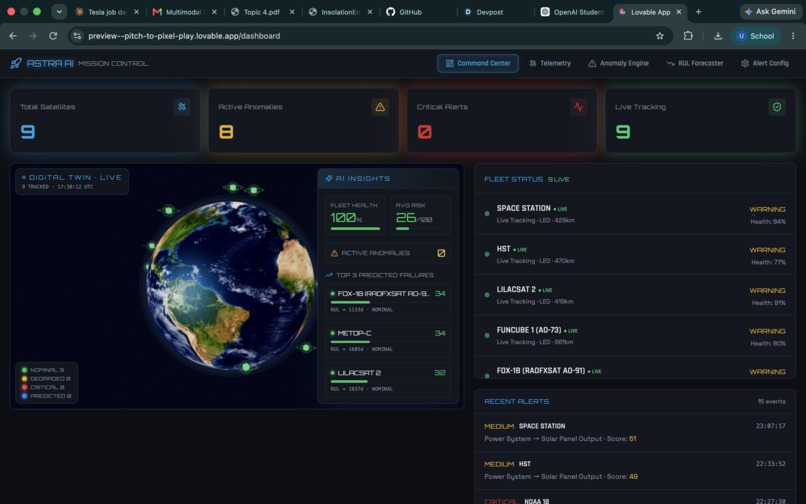This screenshot has height=504, width=806.
Task: Click the Digital Twin Live label
Action: pos(75,177)
